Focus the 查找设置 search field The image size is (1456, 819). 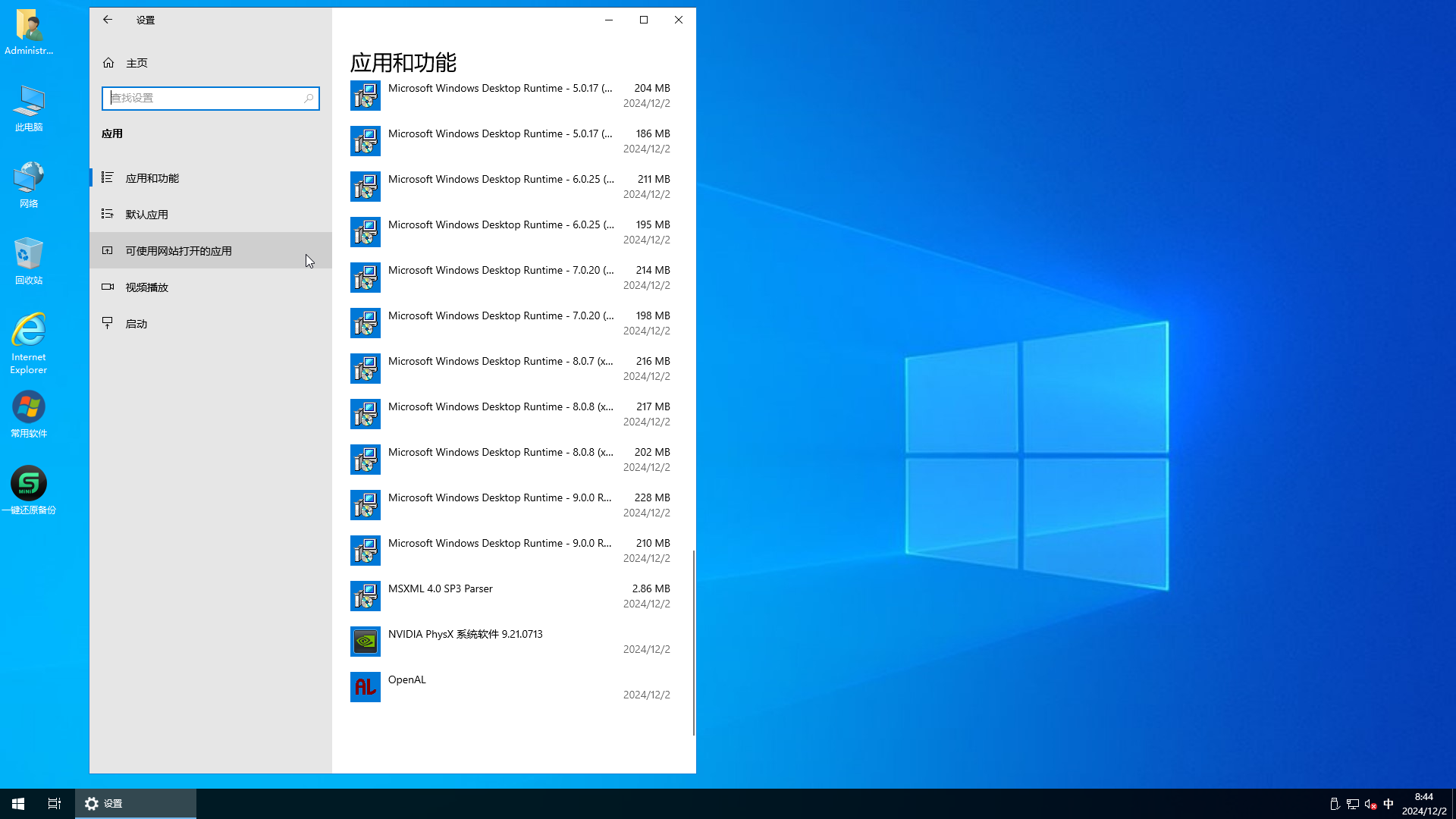211,98
